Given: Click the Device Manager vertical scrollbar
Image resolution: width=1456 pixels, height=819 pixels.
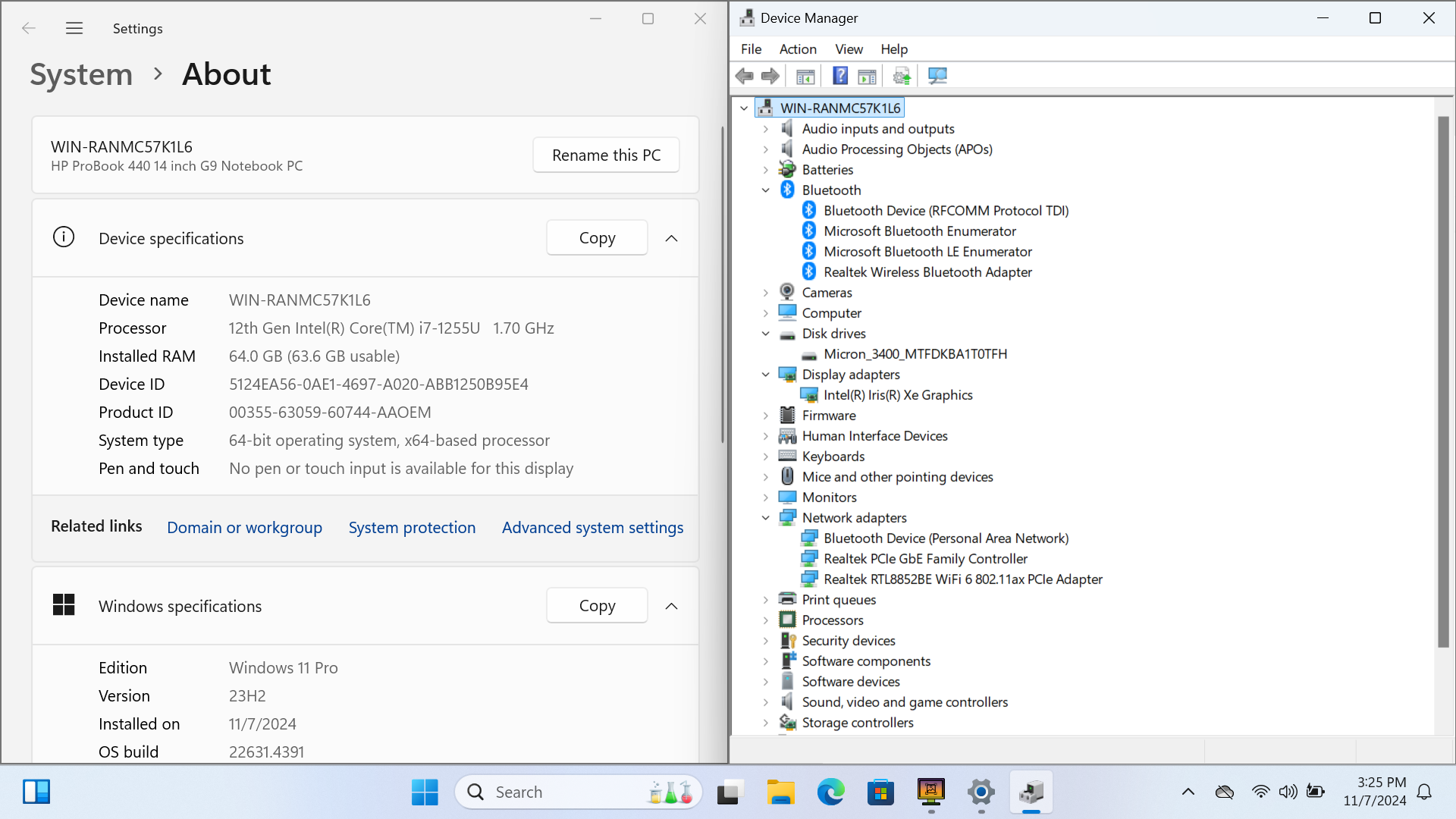Looking at the screenshot, I should coord(1443,381).
